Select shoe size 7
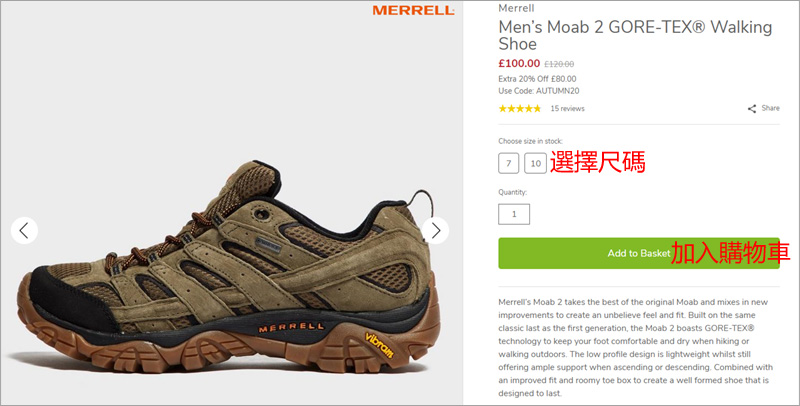 (508, 163)
